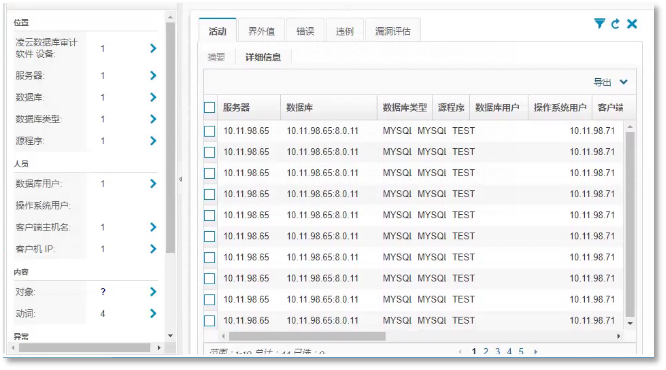666x370 pixels.
Task: Click the refresh arrow icon
Action: (615, 24)
